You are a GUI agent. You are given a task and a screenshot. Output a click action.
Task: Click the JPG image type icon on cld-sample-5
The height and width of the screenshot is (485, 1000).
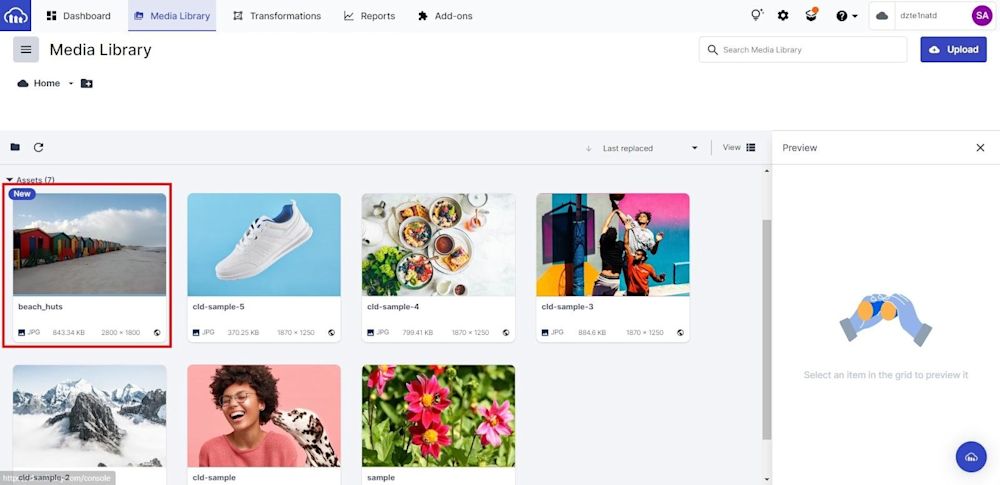pyautogui.click(x=196, y=332)
